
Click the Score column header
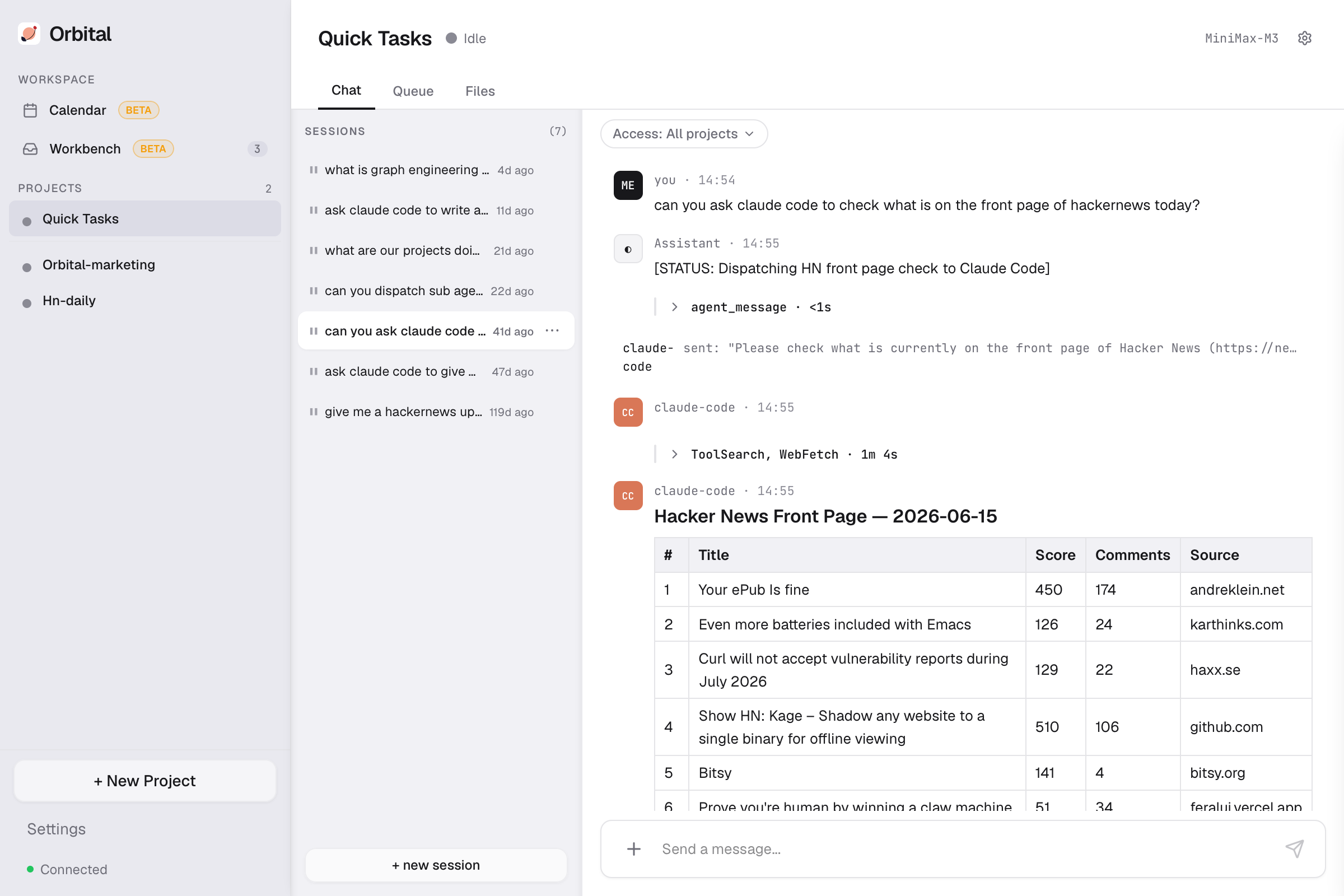pos(1055,555)
